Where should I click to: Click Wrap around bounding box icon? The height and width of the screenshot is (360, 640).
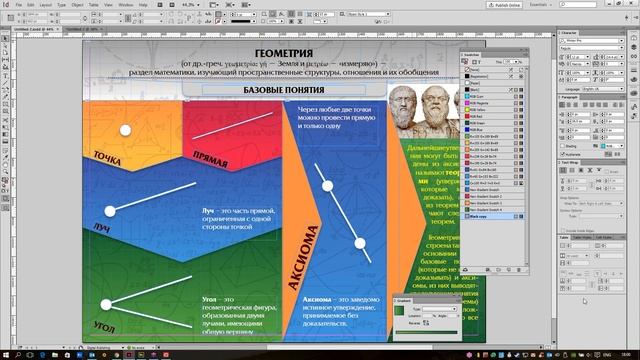click(572, 171)
